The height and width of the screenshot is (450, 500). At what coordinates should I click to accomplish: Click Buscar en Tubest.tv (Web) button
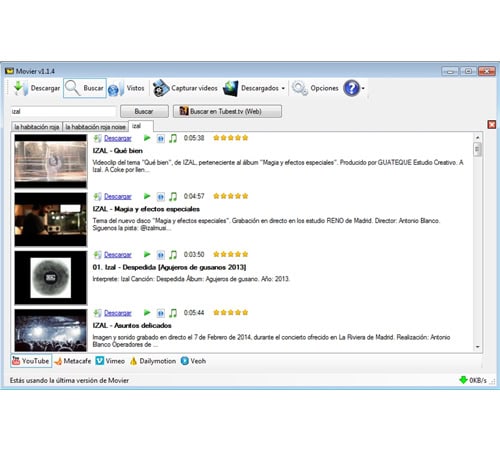pyautogui.click(x=227, y=111)
